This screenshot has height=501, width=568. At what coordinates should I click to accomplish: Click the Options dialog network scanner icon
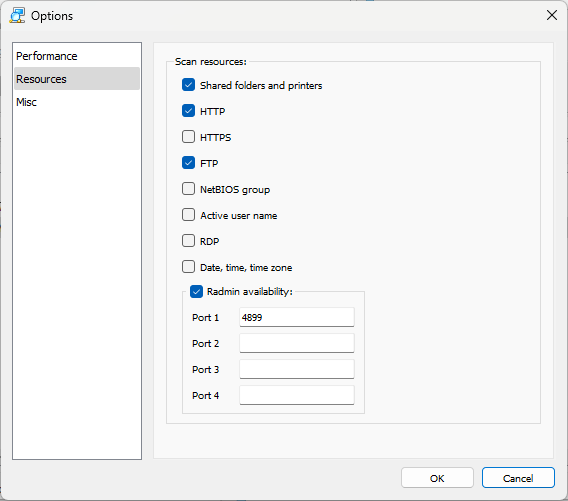click(x=17, y=16)
